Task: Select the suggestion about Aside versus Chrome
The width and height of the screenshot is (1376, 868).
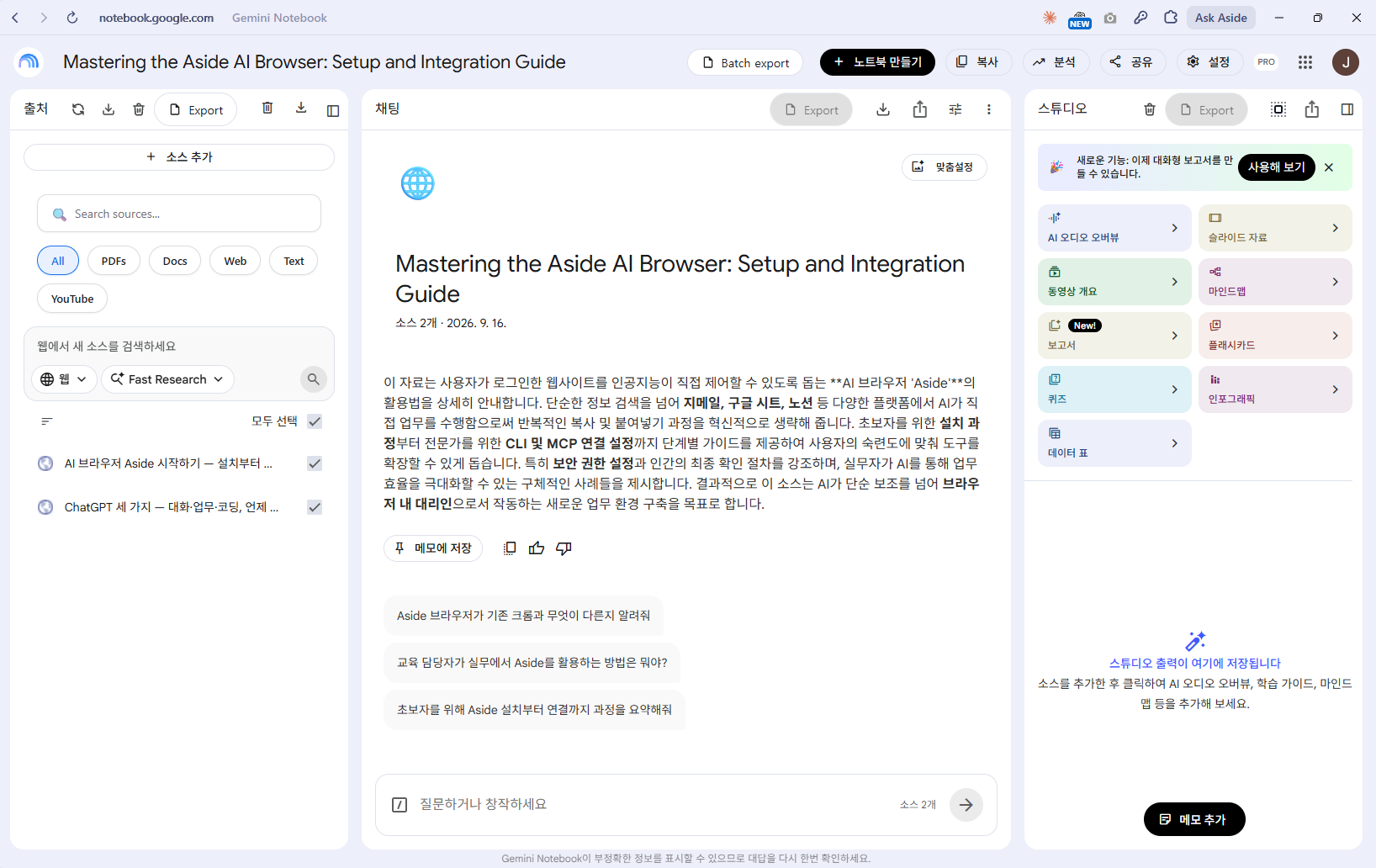Action: pyautogui.click(x=523, y=616)
